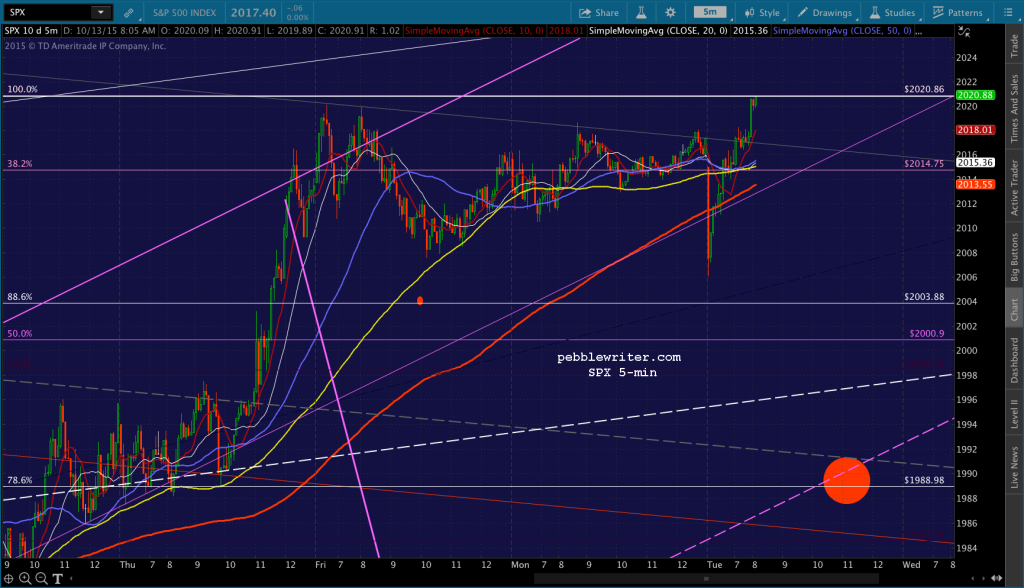Select the text T tool icon
This screenshot has height=588, width=1024.
57,578
